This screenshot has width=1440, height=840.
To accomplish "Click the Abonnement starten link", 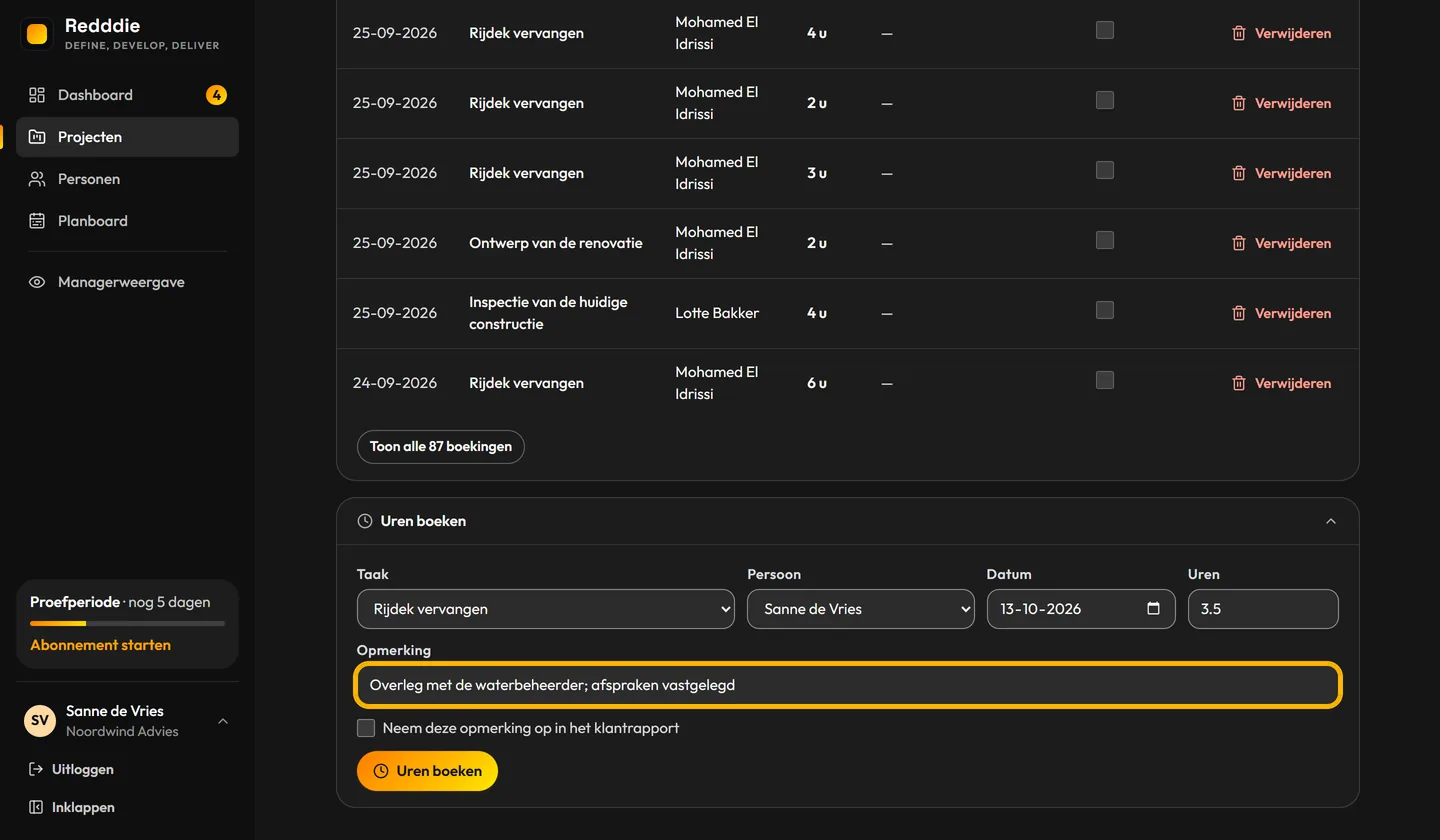I will pyautogui.click(x=100, y=645).
